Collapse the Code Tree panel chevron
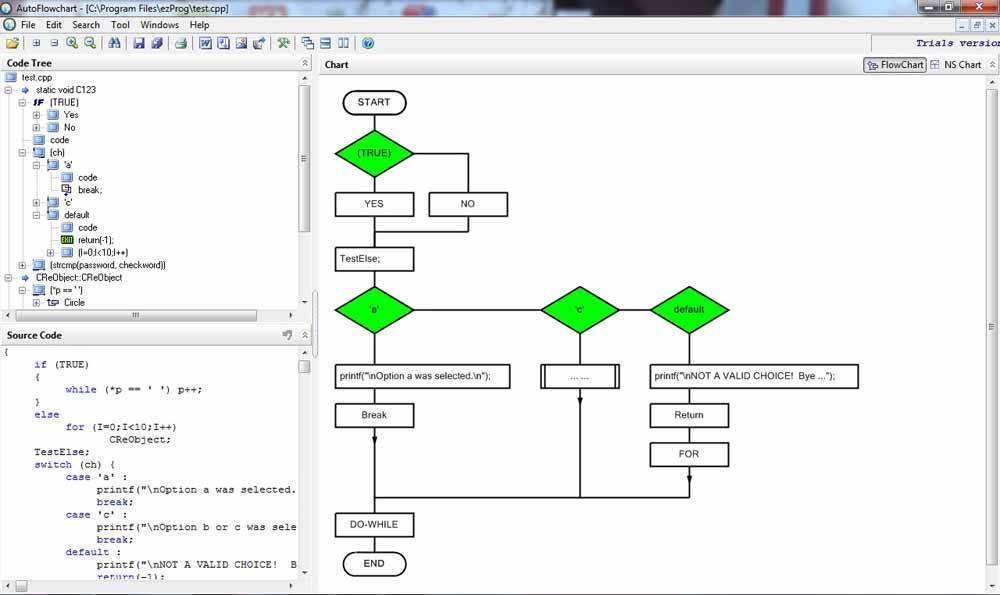This screenshot has height=595, width=1000. 304,62
